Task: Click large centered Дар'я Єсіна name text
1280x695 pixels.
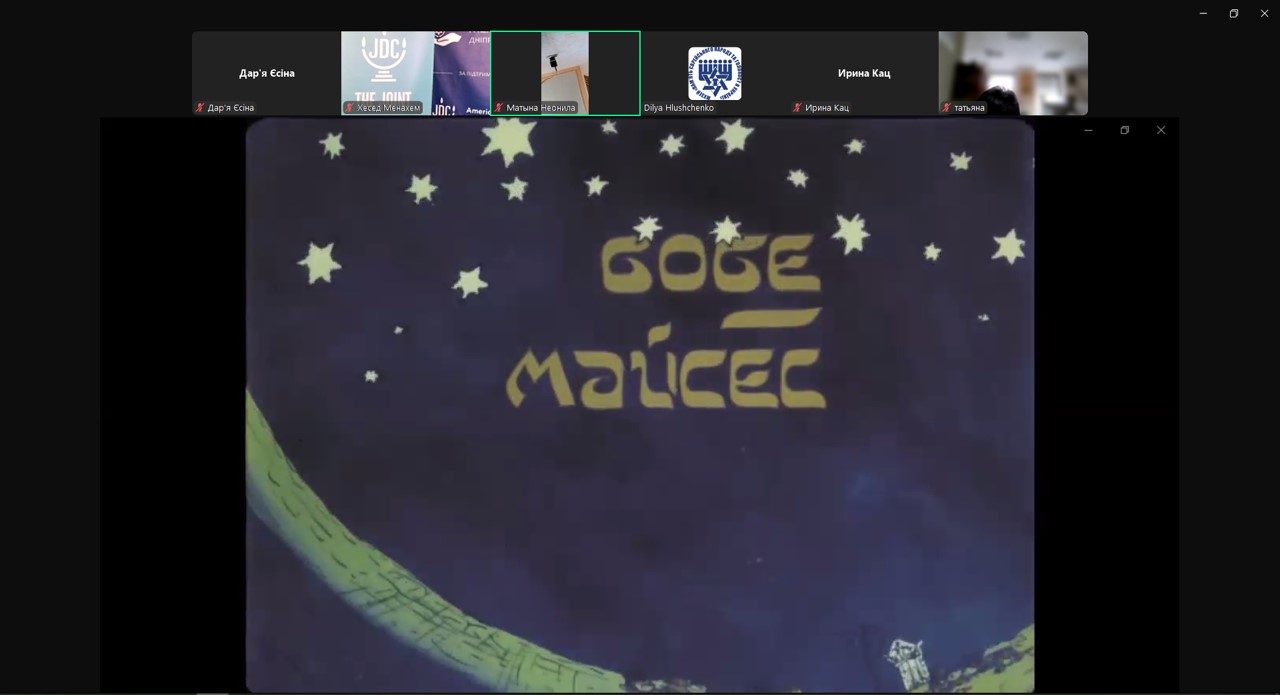Action: tap(267, 73)
